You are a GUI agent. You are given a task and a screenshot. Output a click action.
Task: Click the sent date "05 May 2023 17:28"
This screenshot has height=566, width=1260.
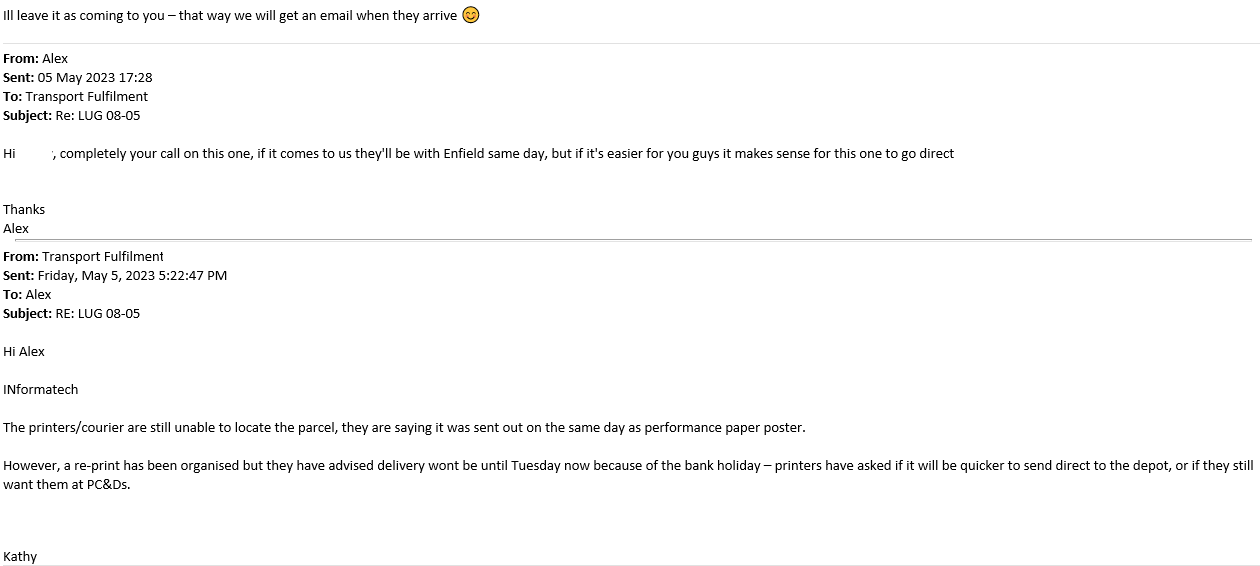tap(95, 77)
